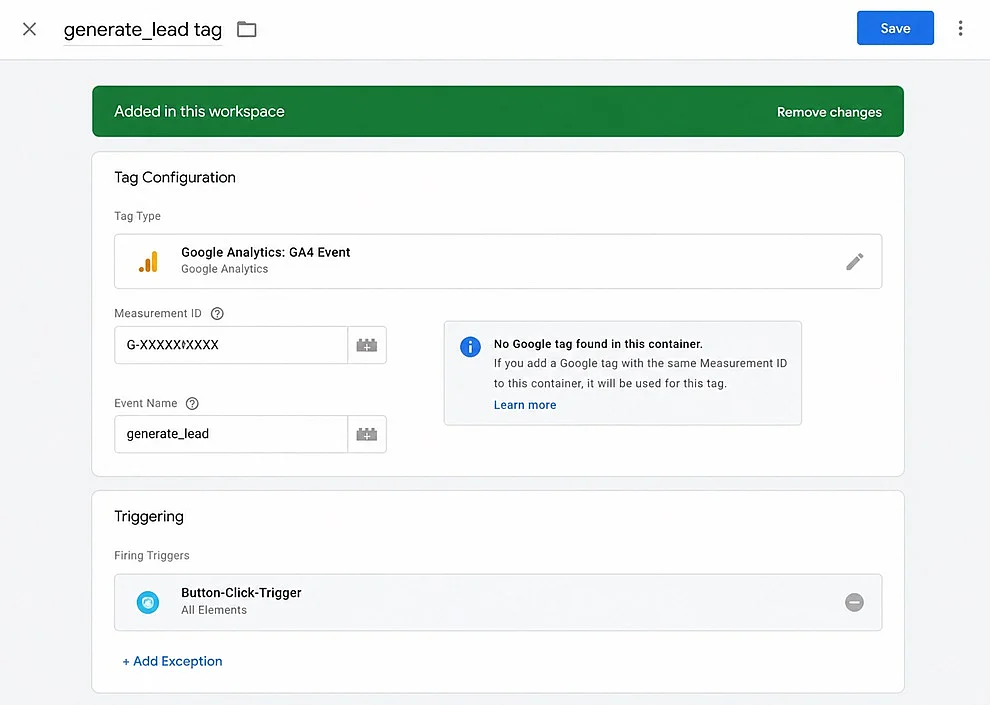
Task: Edit tag type with the pencil icon
Action: tap(854, 261)
